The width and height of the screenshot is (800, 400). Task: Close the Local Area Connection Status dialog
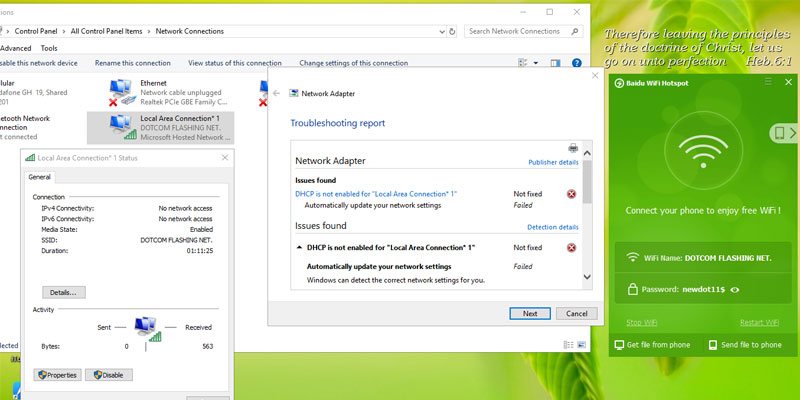[x=224, y=158]
